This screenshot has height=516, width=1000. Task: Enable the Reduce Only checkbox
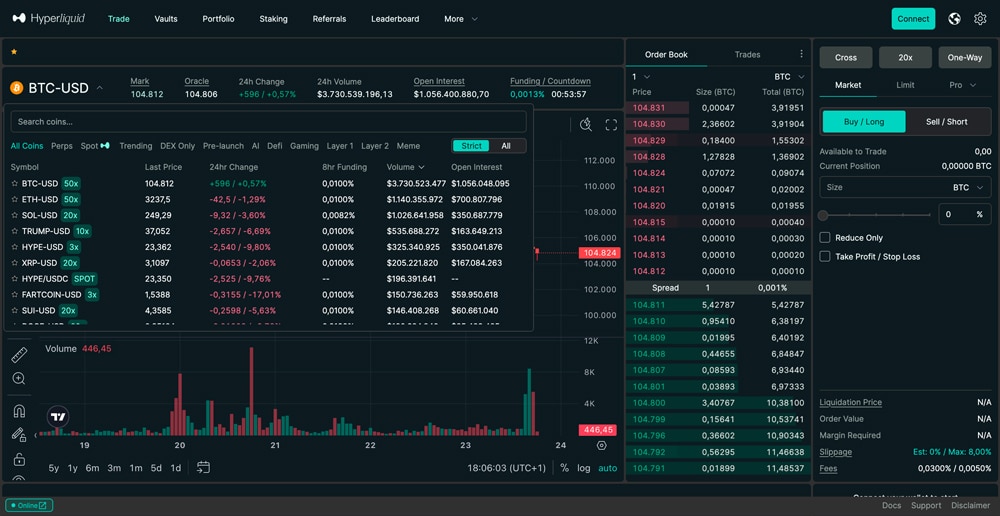(x=825, y=237)
